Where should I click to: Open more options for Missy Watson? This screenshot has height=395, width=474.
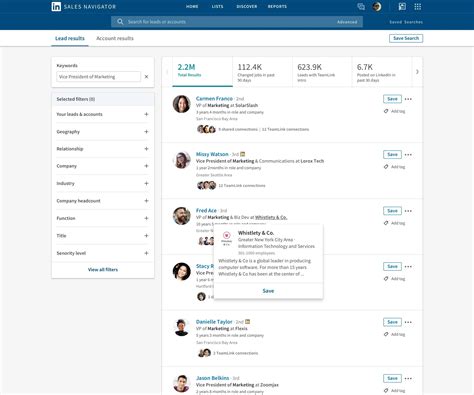[408, 155]
